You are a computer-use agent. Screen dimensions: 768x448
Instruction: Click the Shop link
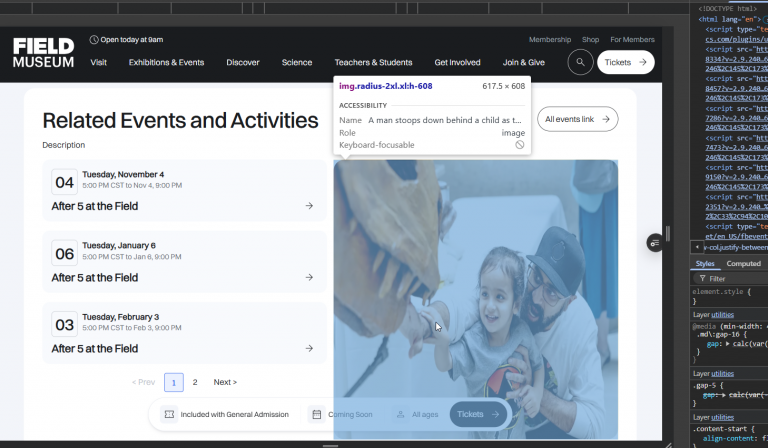(590, 40)
